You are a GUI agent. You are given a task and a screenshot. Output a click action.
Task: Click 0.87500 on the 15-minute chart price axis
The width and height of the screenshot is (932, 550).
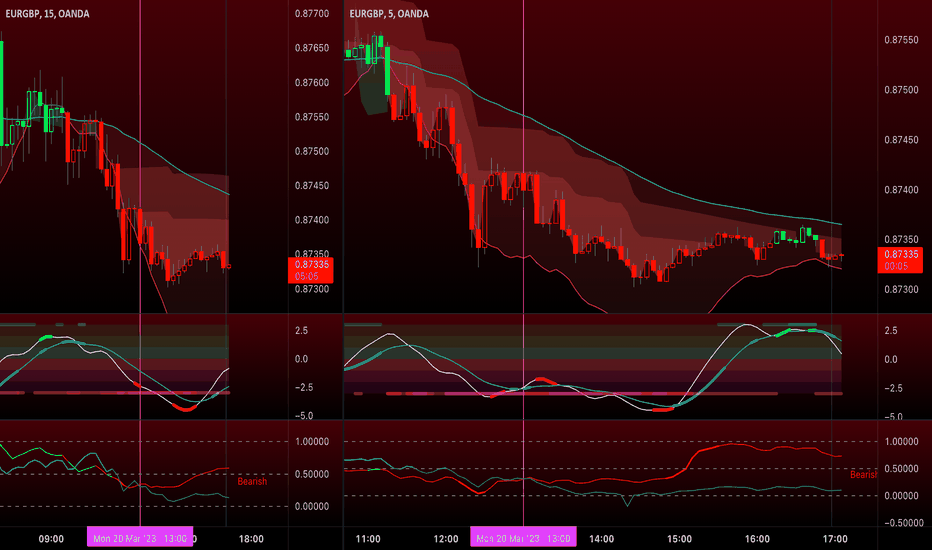(311, 152)
